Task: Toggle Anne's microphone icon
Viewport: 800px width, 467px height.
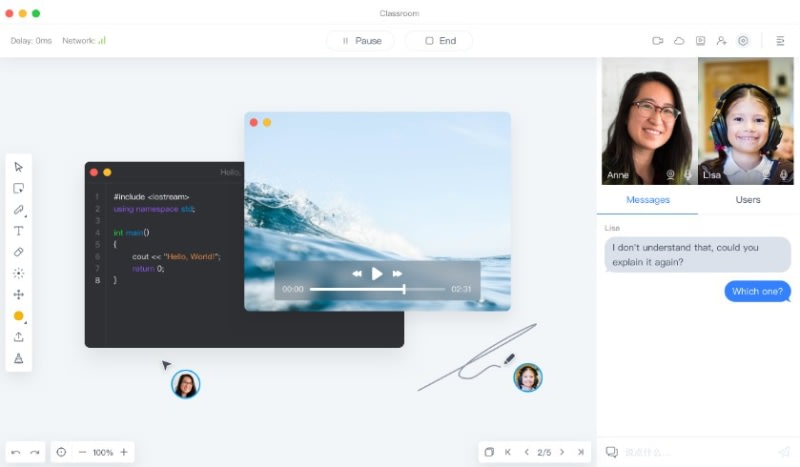Action: (x=688, y=175)
